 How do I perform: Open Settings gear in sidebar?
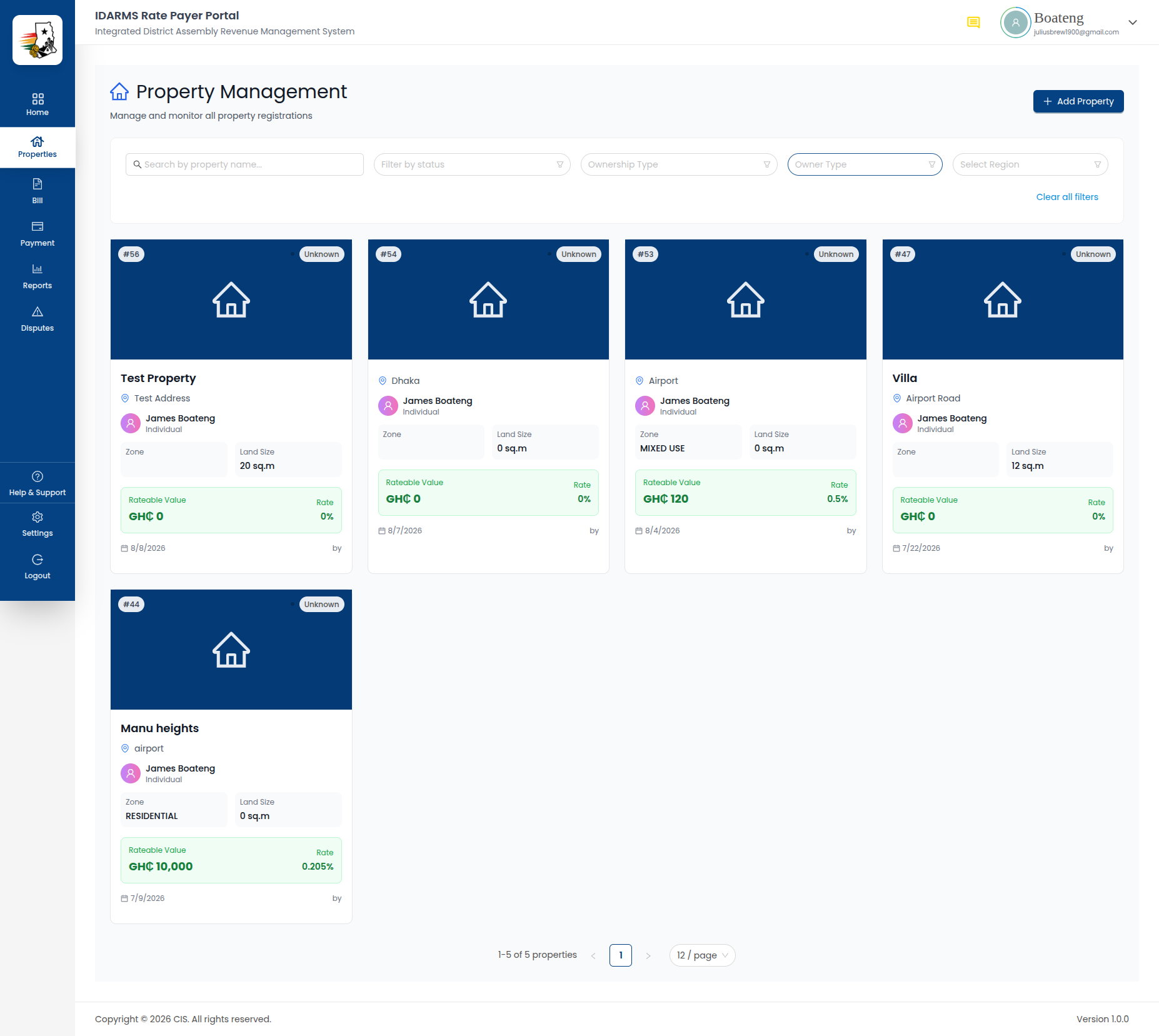click(x=38, y=517)
